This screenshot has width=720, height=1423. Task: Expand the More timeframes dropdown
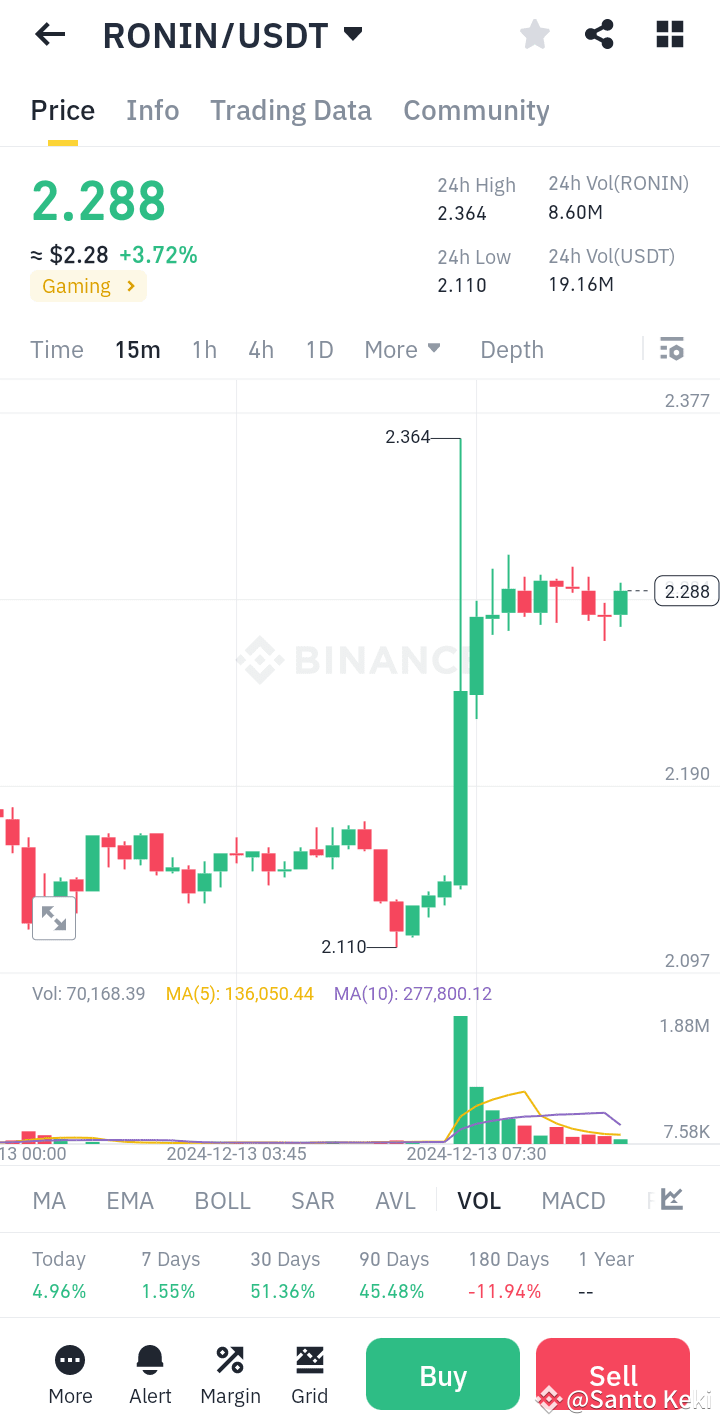(402, 349)
